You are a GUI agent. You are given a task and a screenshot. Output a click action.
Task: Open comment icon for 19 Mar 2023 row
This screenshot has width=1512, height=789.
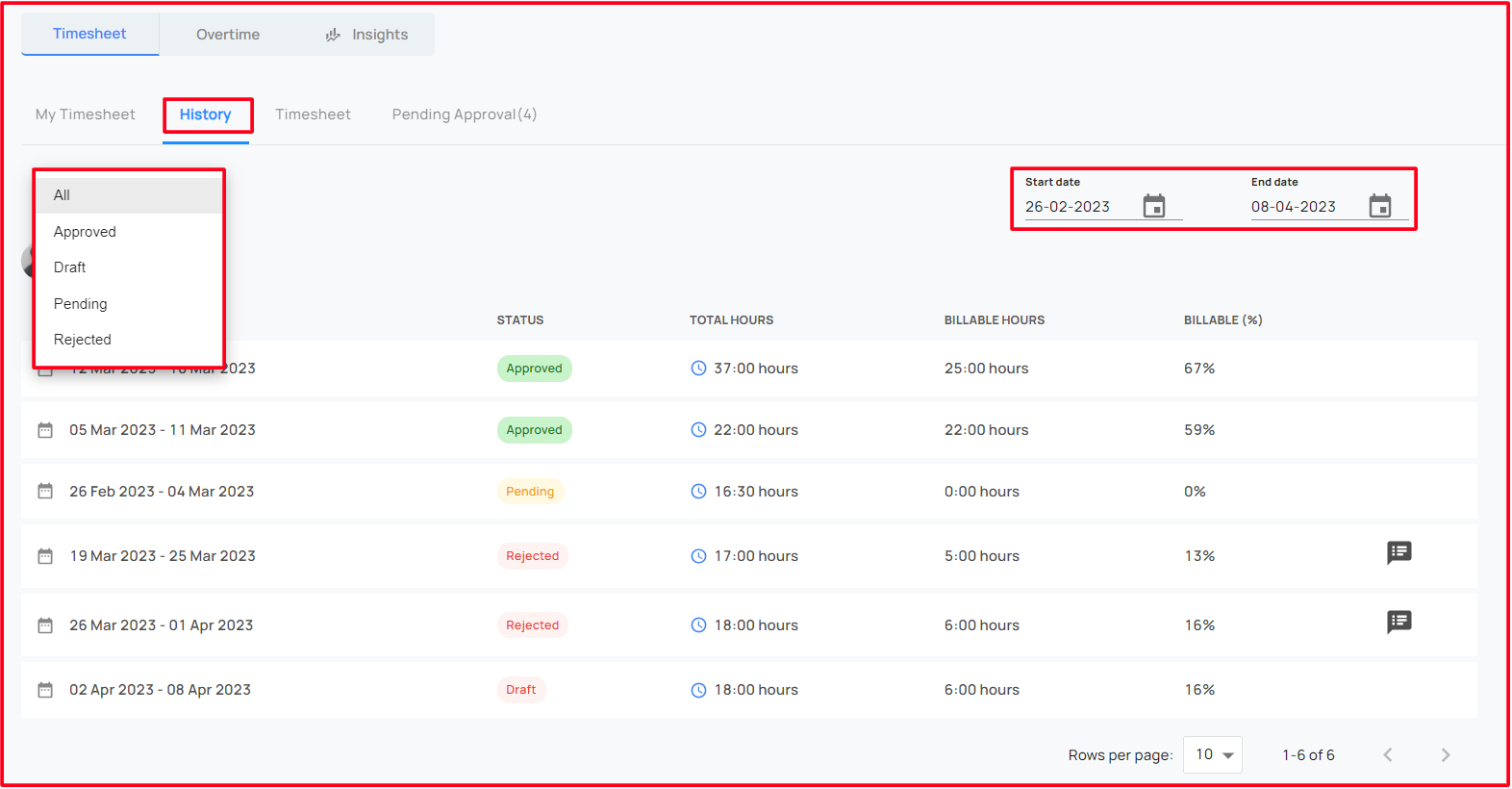(x=1399, y=552)
